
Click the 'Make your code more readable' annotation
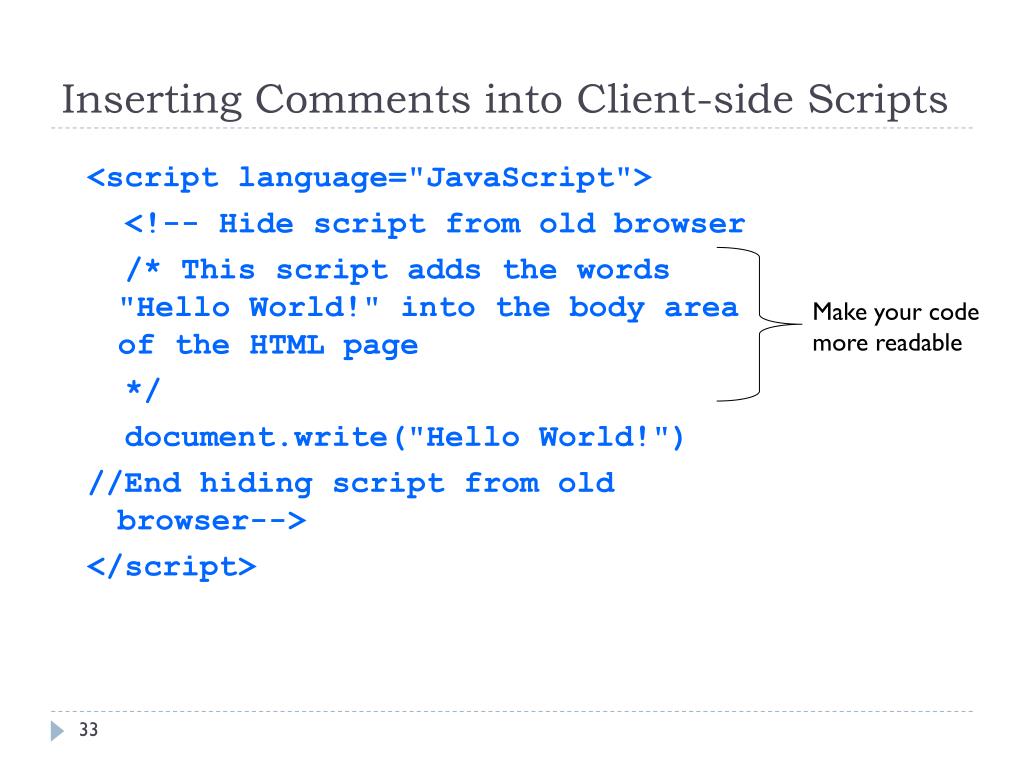(x=895, y=327)
